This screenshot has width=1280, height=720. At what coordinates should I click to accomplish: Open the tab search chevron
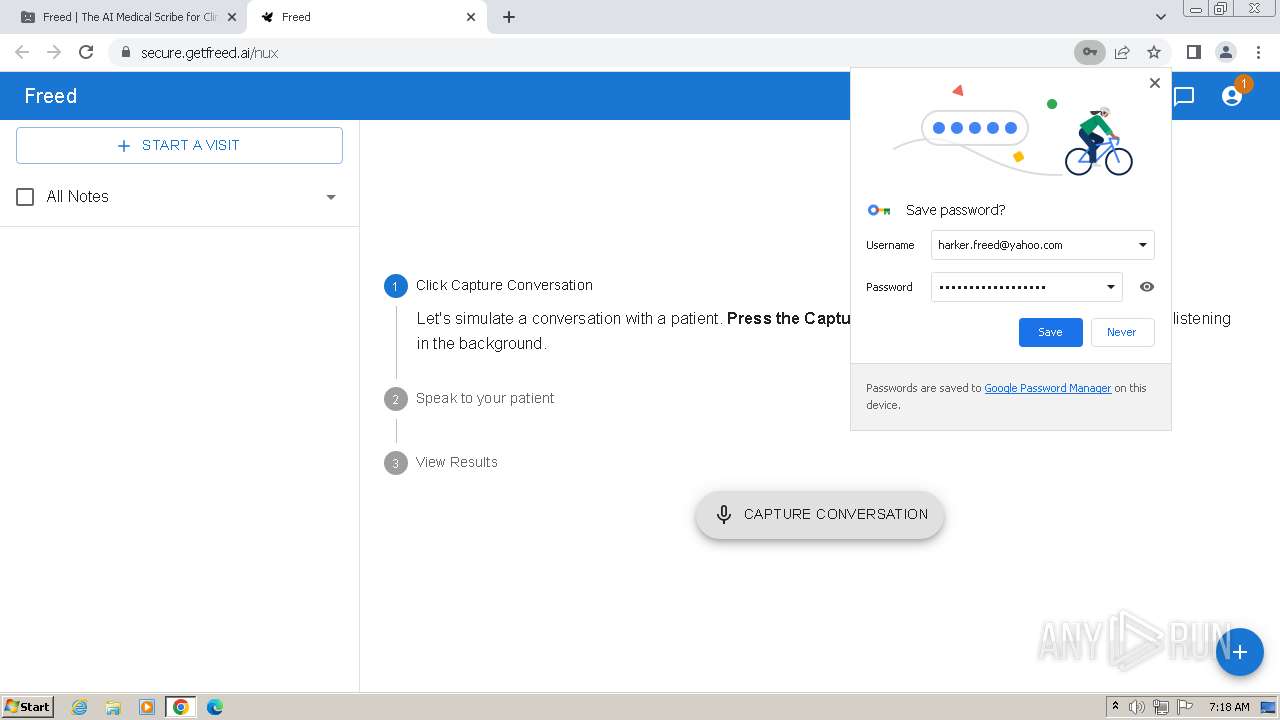click(1160, 17)
